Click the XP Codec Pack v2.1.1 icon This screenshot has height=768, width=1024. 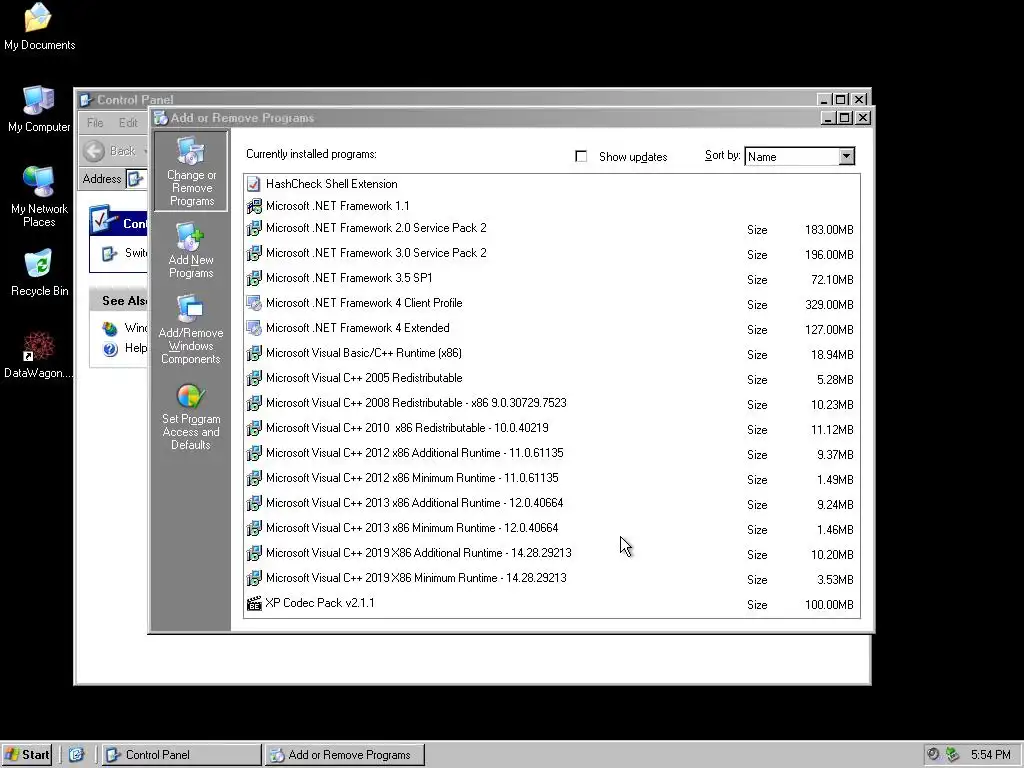[x=253, y=603]
